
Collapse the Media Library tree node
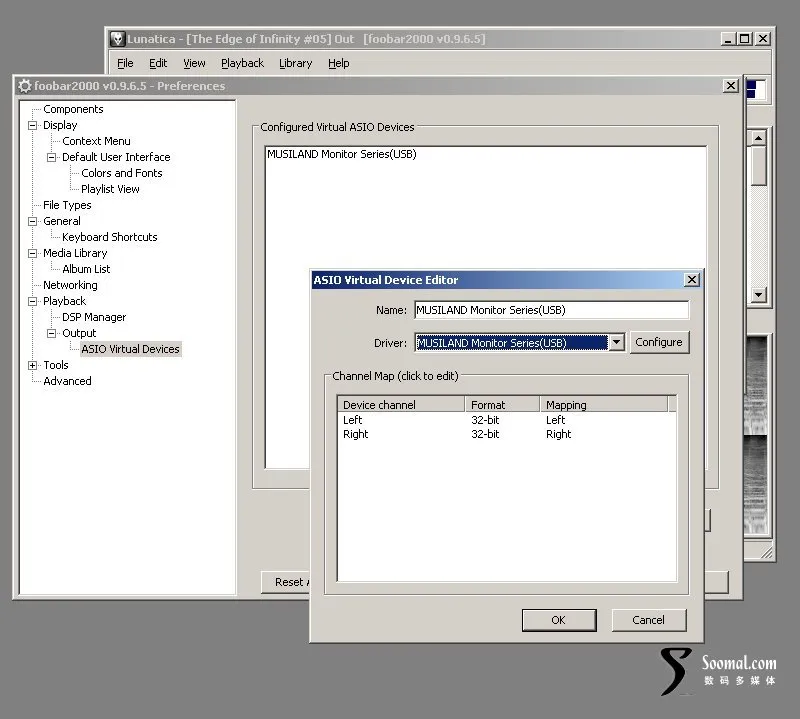[33, 254]
